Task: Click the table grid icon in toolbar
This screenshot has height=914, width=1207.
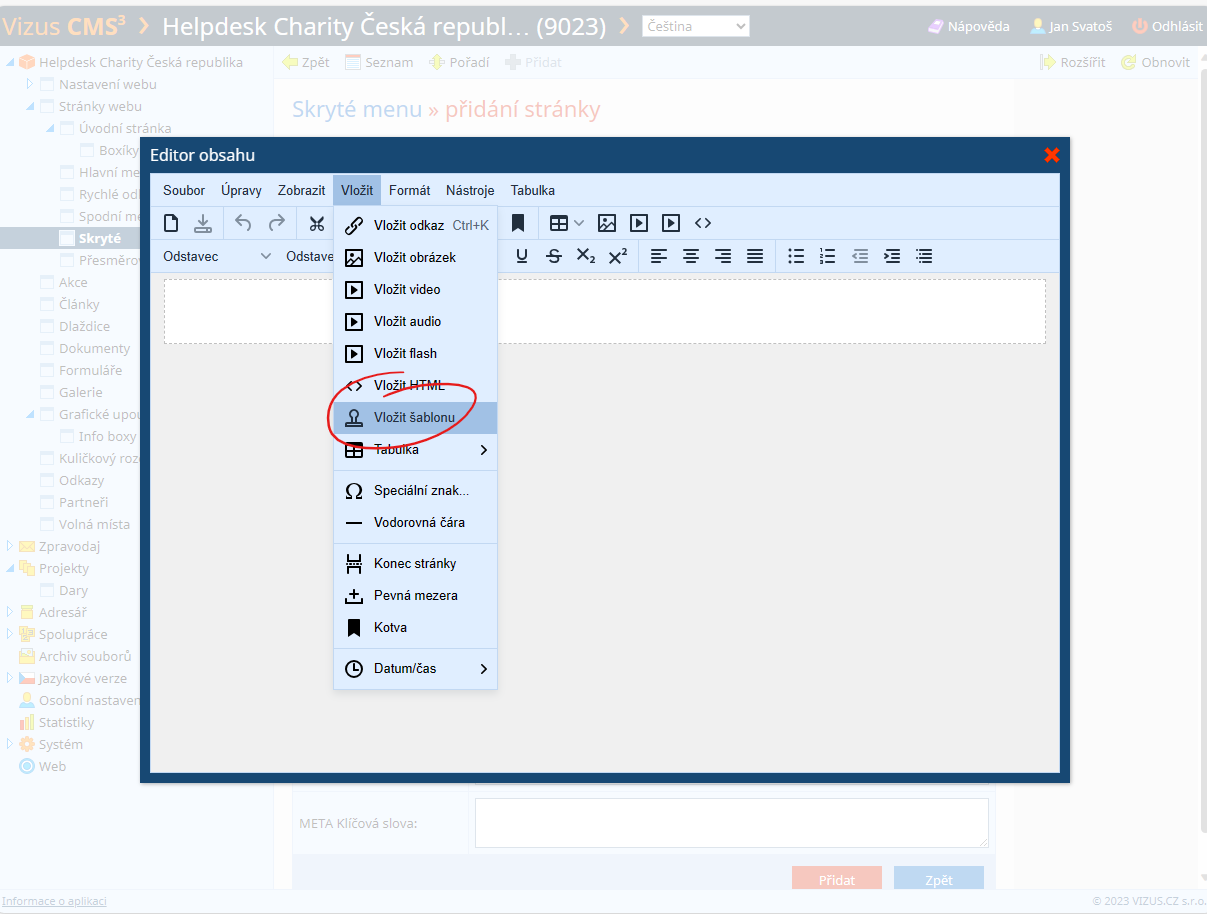Action: 559,223
